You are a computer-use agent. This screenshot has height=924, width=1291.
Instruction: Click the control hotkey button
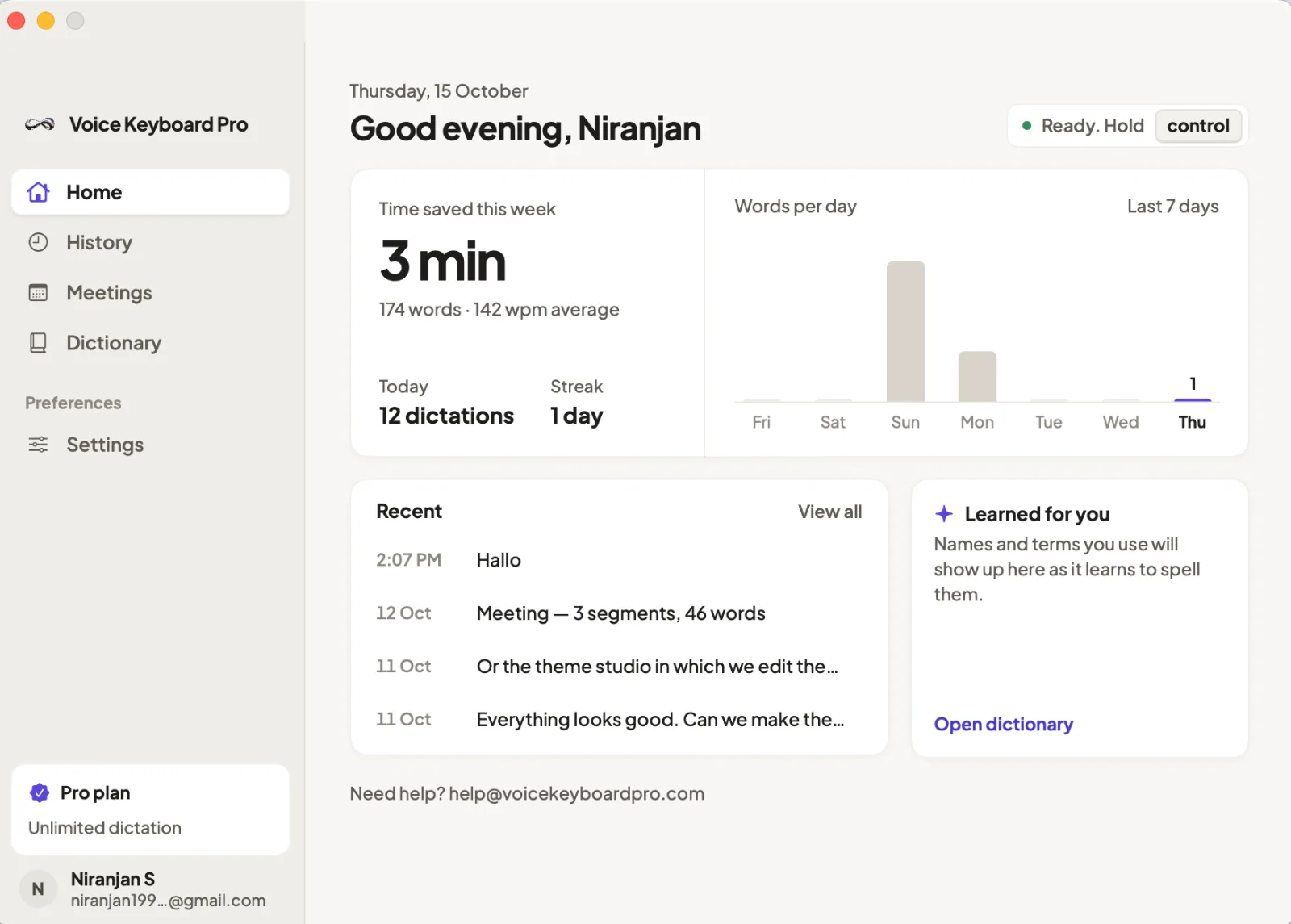(1198, 126)
